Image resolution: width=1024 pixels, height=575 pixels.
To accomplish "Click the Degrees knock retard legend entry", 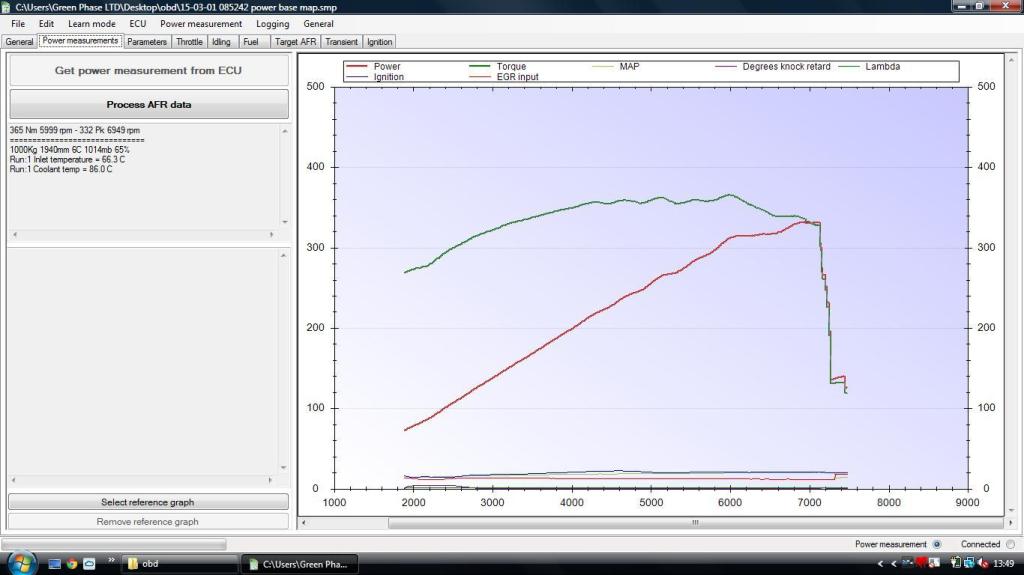I will pos(773,66).
